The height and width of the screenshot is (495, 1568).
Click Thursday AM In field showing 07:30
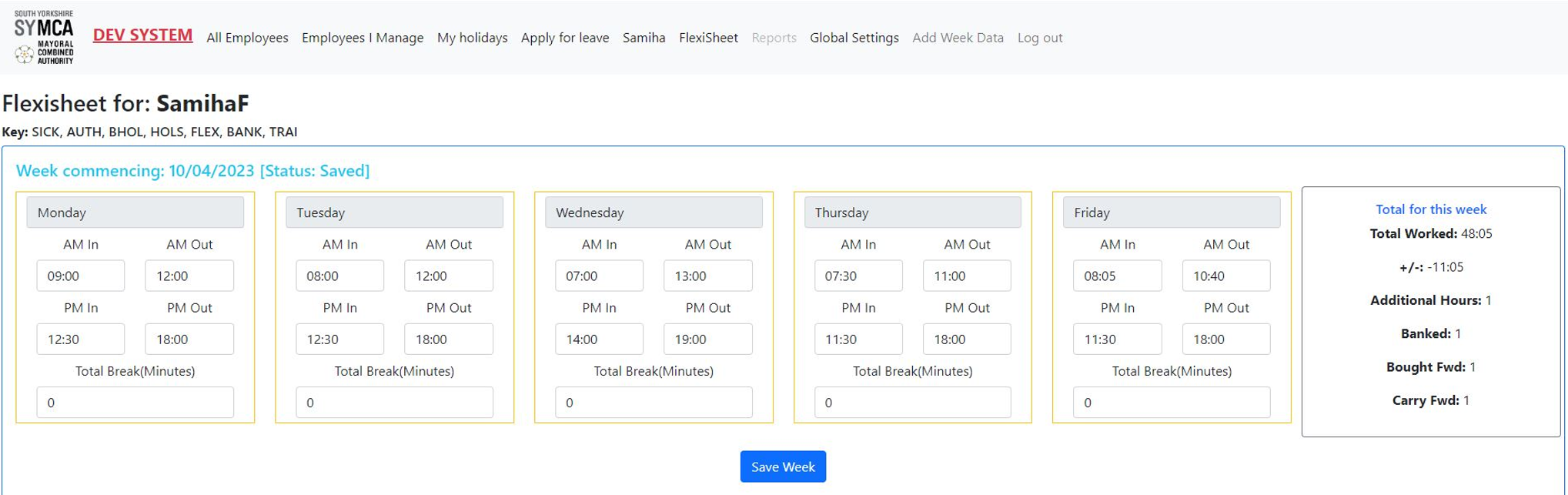[858, 276]
